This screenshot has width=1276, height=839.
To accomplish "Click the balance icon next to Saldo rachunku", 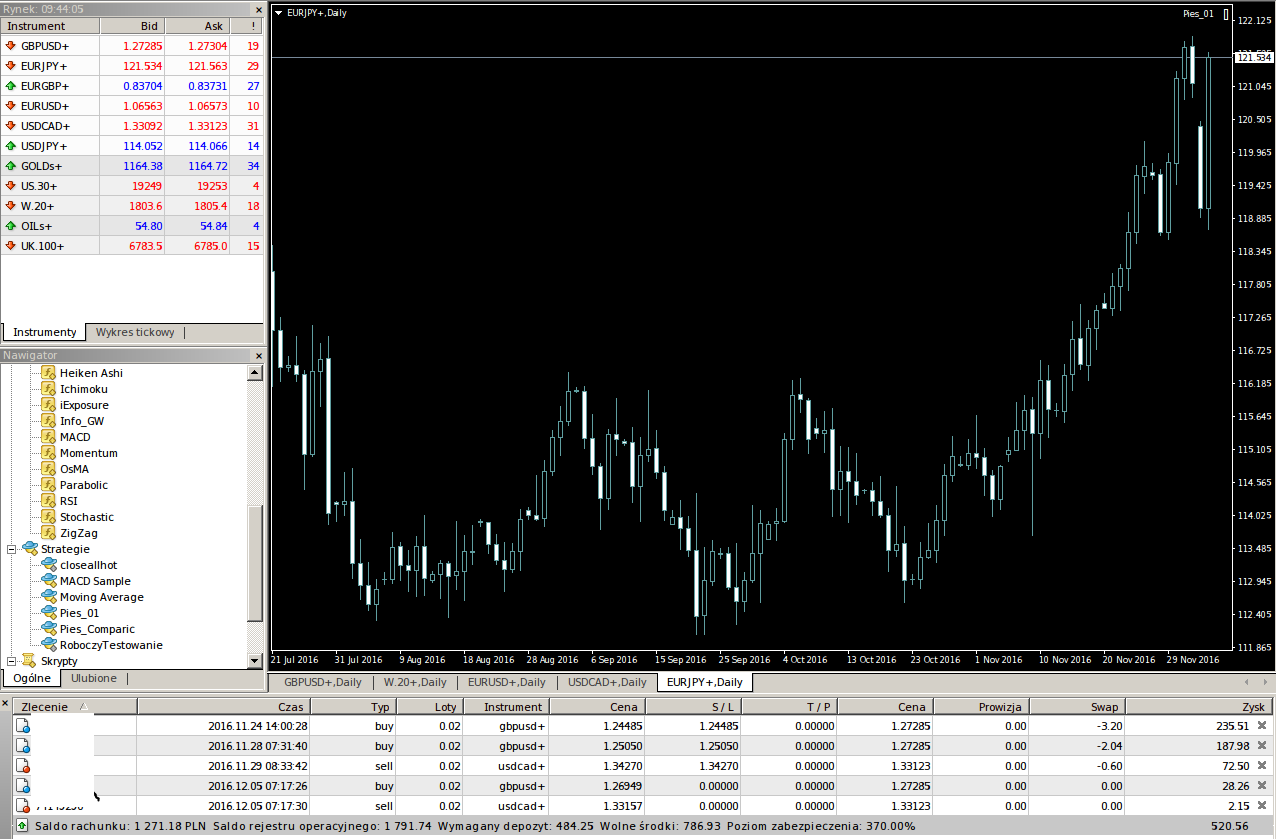I will (22, 826).
